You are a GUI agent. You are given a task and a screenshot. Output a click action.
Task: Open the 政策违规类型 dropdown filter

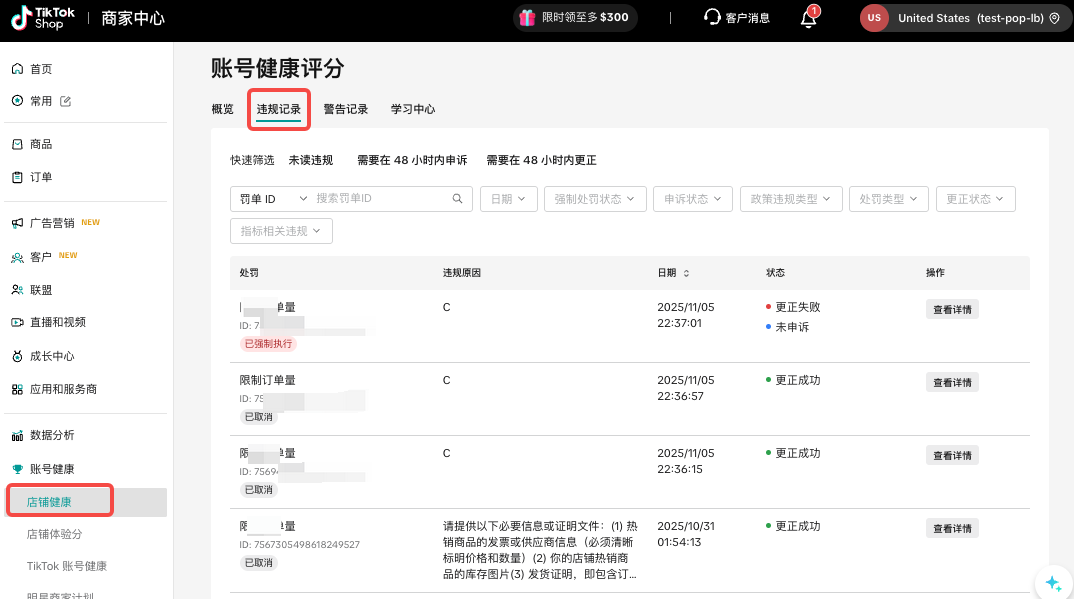[x=790, y=199]
